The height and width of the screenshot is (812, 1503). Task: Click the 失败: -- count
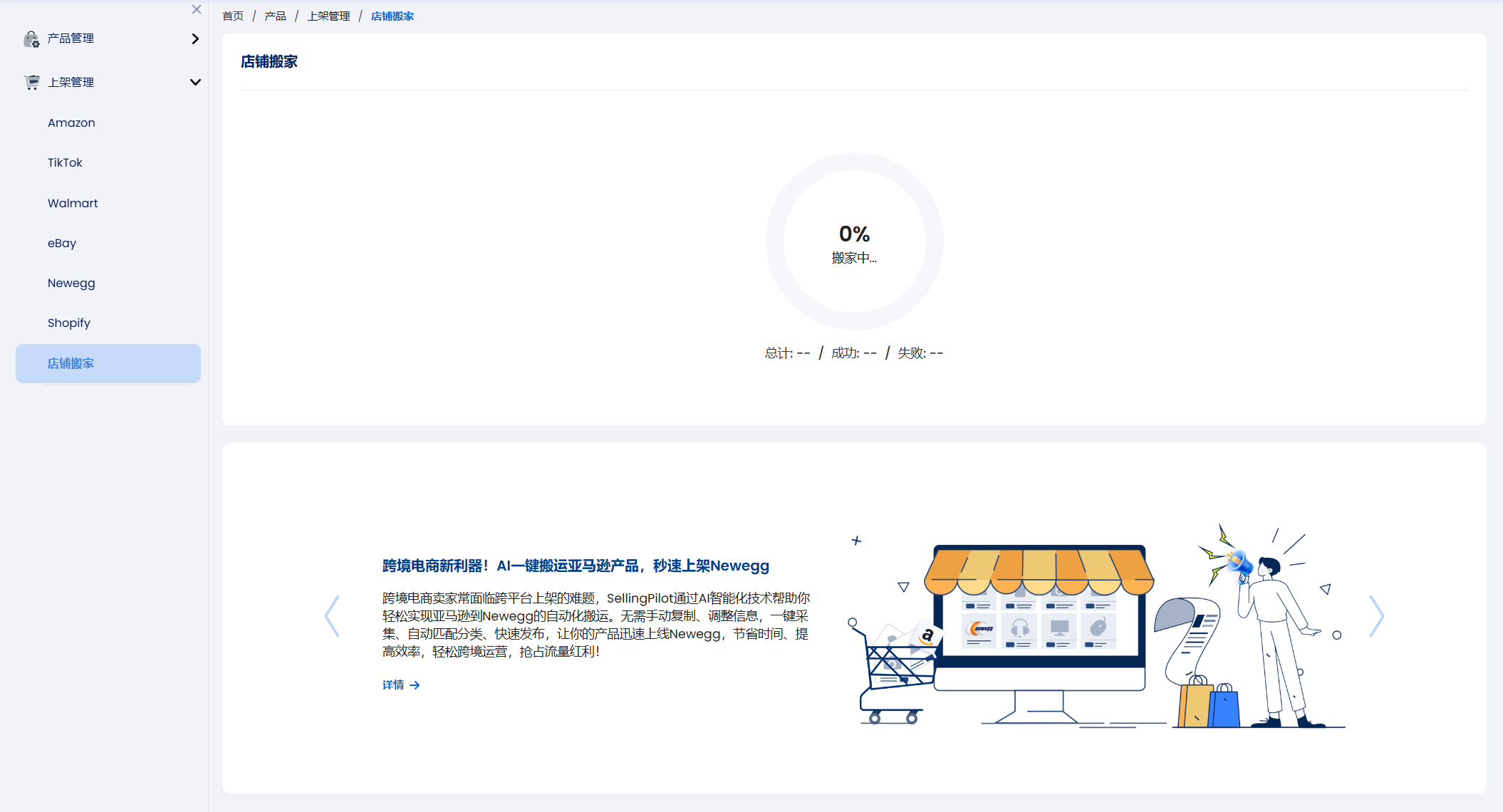(x=920, y=353)
